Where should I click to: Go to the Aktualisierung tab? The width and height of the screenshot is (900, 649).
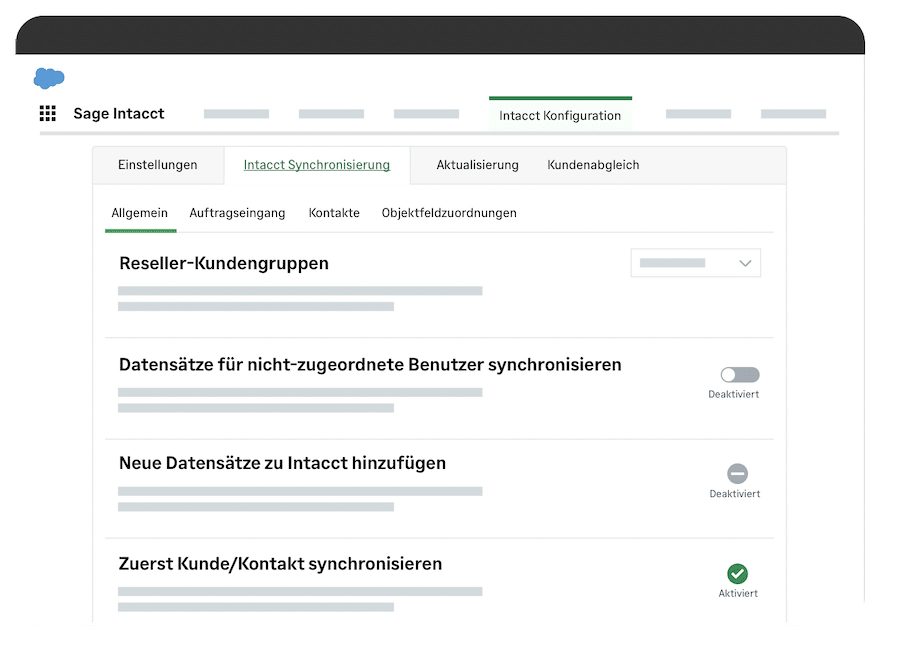[x=478, y=165]
